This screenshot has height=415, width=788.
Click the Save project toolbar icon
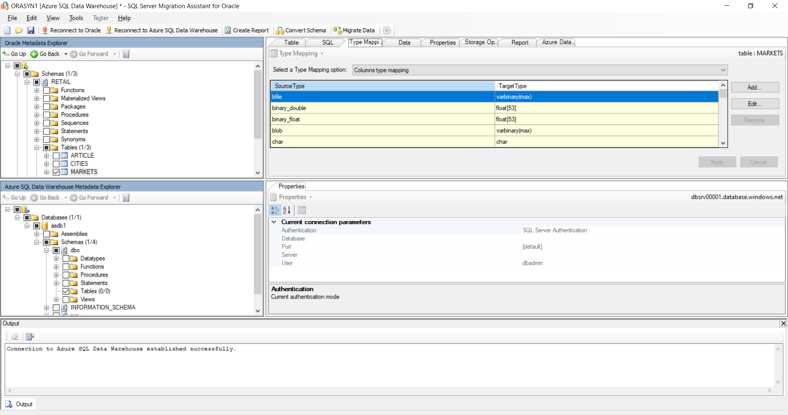click(x=30, y=31)
